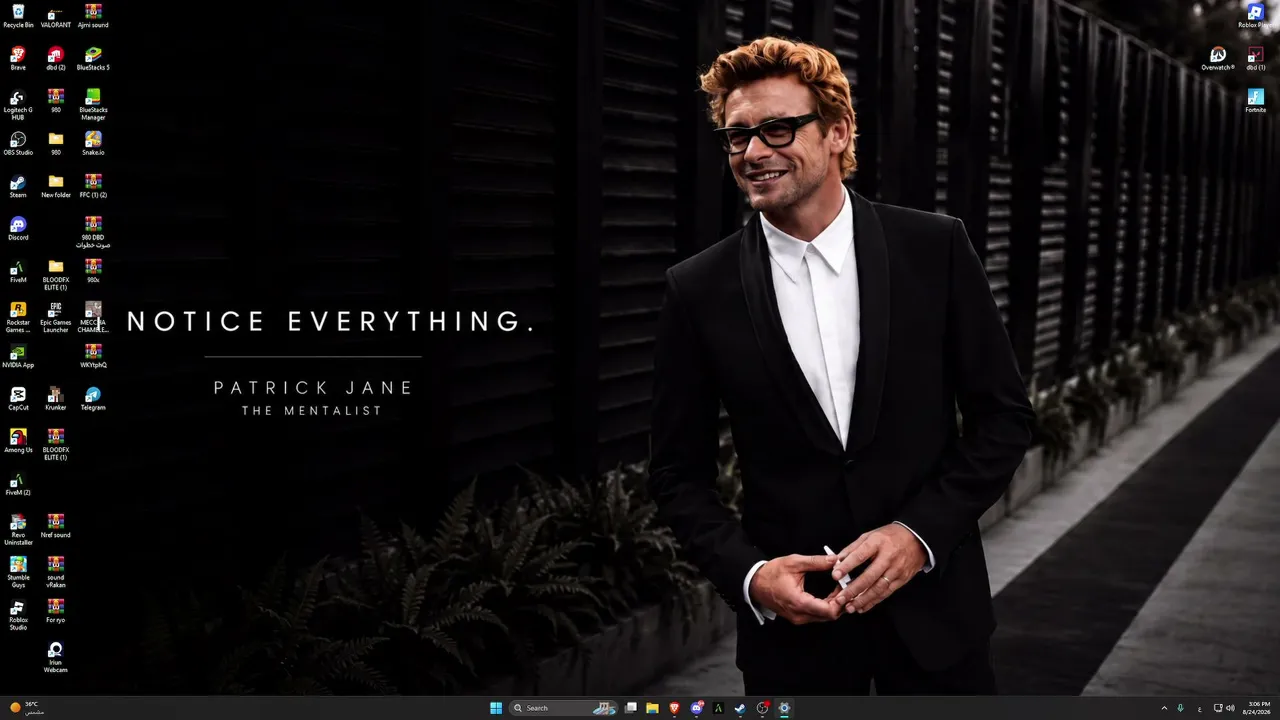
Task: Switch to Brave in the taskbar
Action: (x=675, y=708)
